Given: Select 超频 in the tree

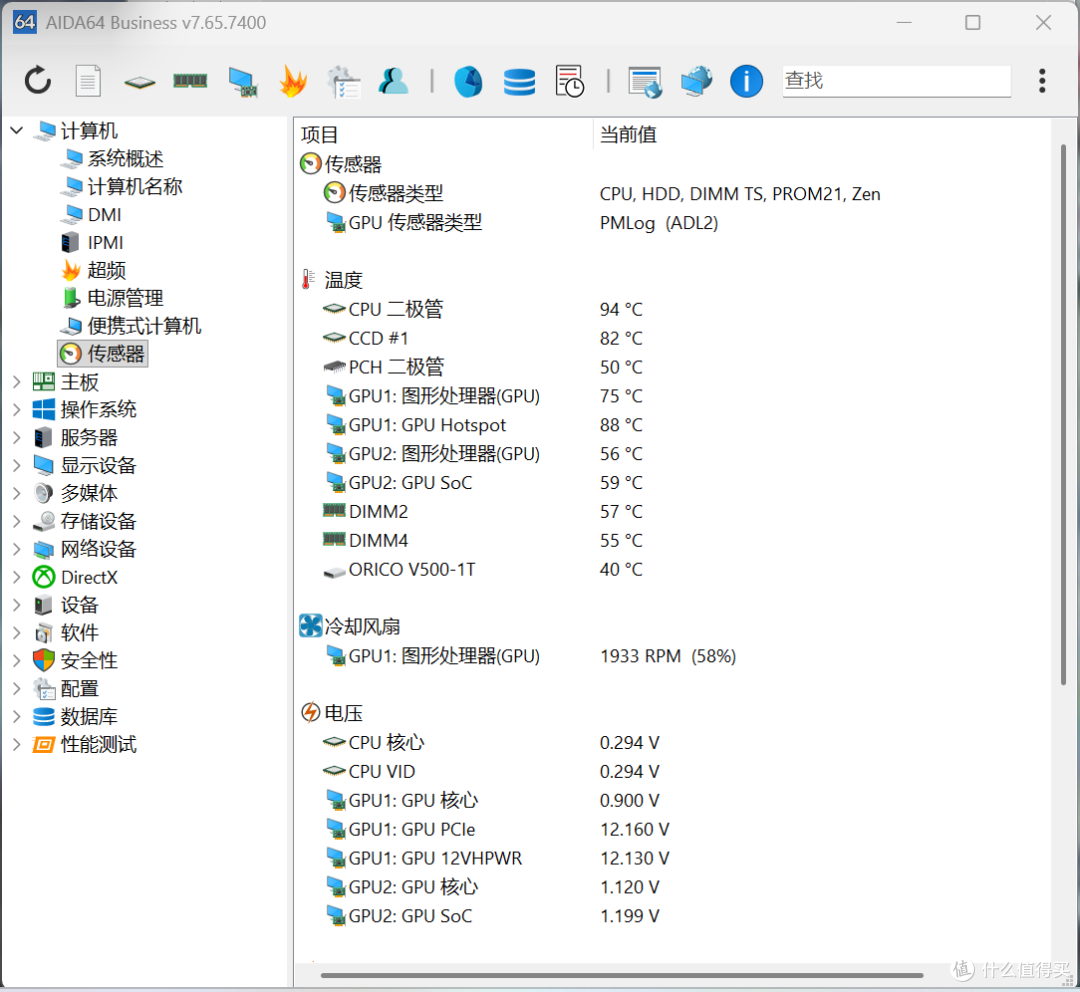Looking at the screenshot, I should (x=94, y=271).
